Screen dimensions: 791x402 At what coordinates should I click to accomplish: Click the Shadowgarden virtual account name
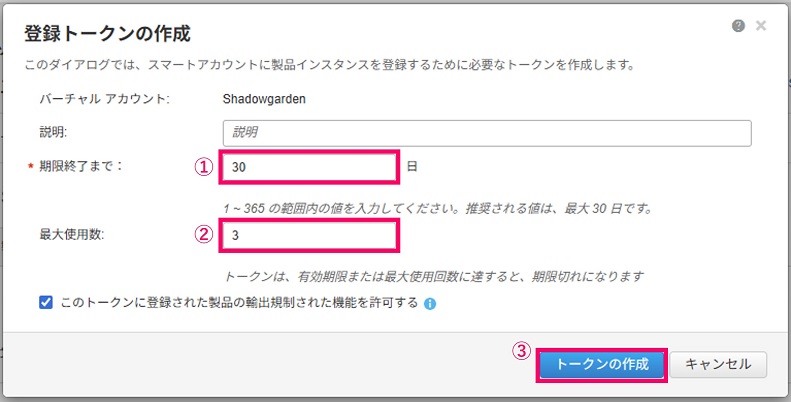(x=264, y=99)
